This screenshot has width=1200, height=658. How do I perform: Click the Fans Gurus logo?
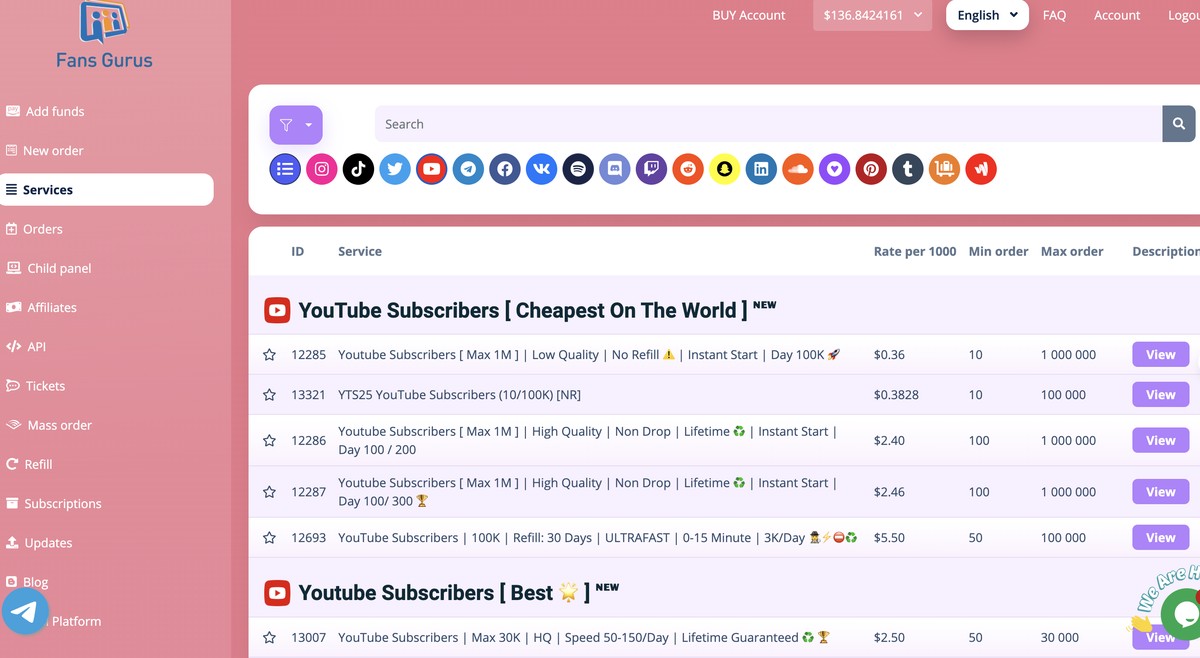click(x=104, y=36)
